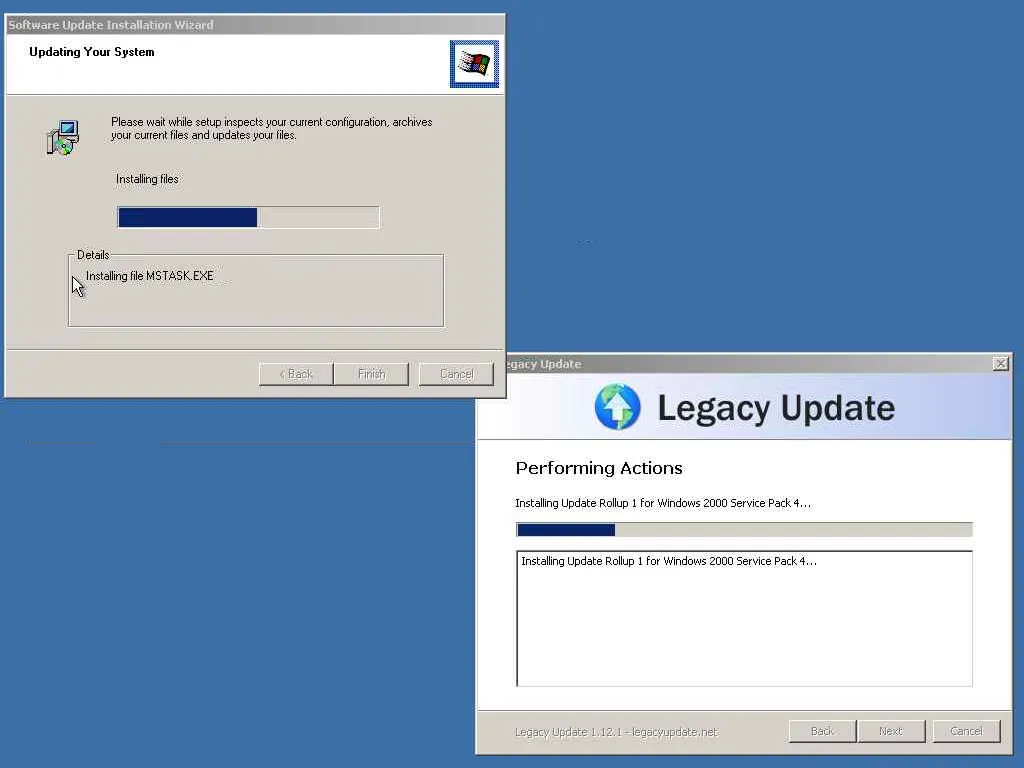Click the Finish button in the wizard

[371, 374]
